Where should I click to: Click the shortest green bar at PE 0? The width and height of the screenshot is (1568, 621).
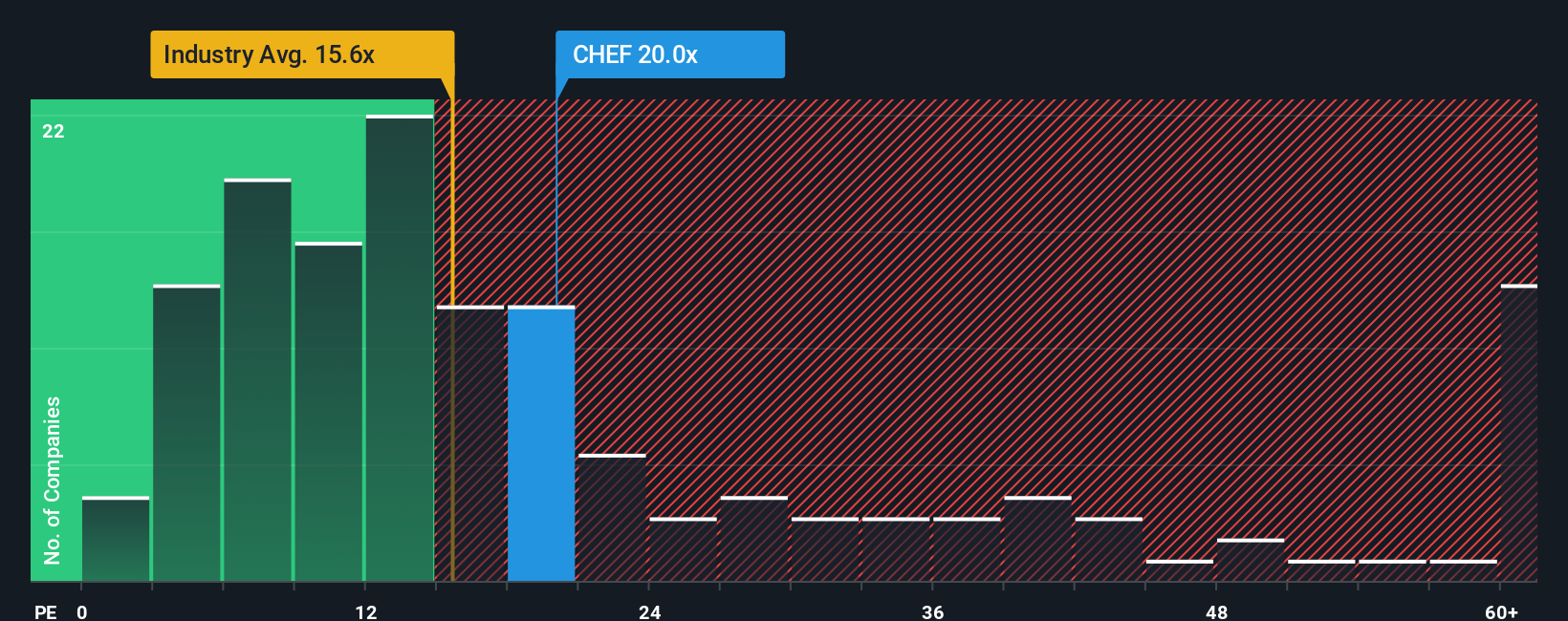116,539
